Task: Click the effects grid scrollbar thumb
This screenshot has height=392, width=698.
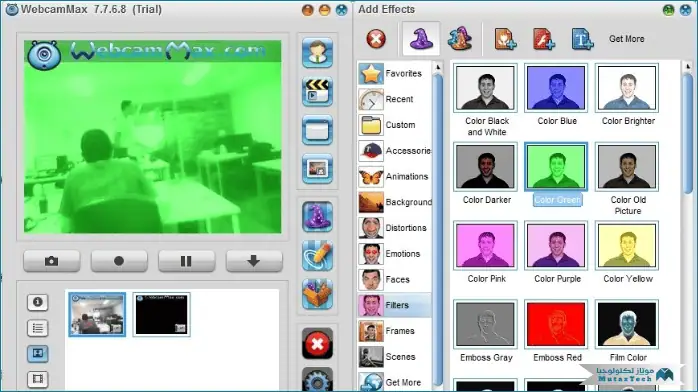Action: coord(688,133)
